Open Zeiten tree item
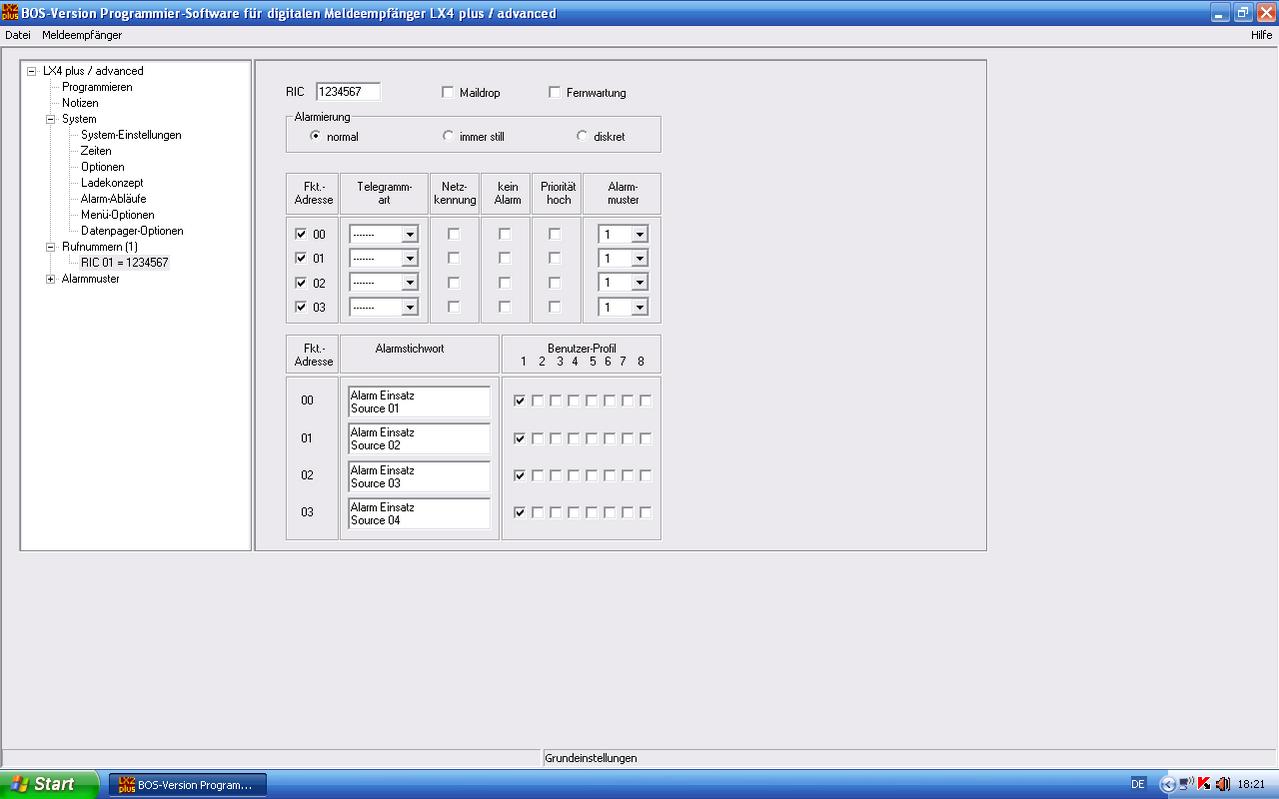The width and height of the screenshot is (1279, 799). point(96,151)
